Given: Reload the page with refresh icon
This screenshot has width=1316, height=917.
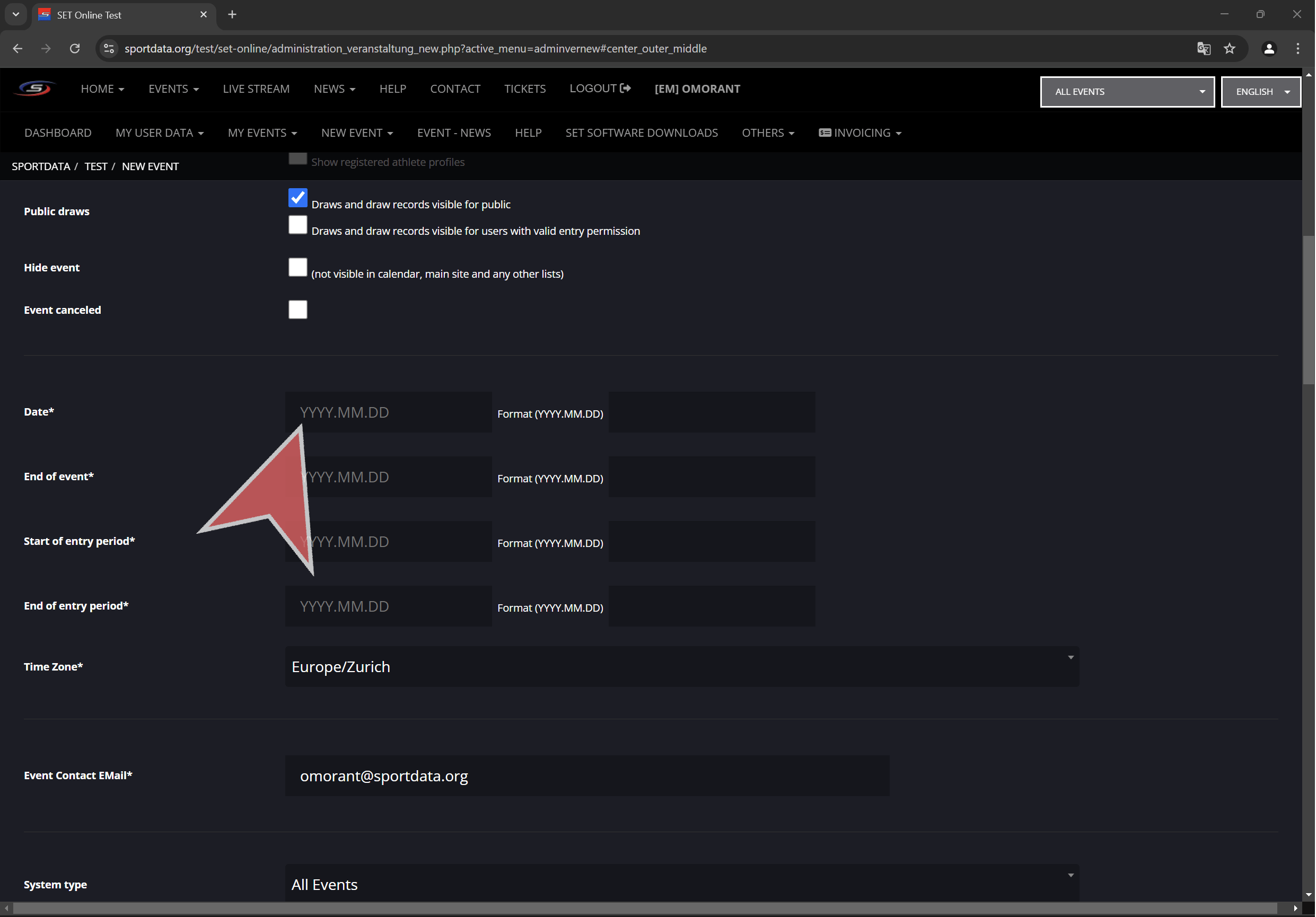Looking at the screenshot, I should [x=75, y=49].
